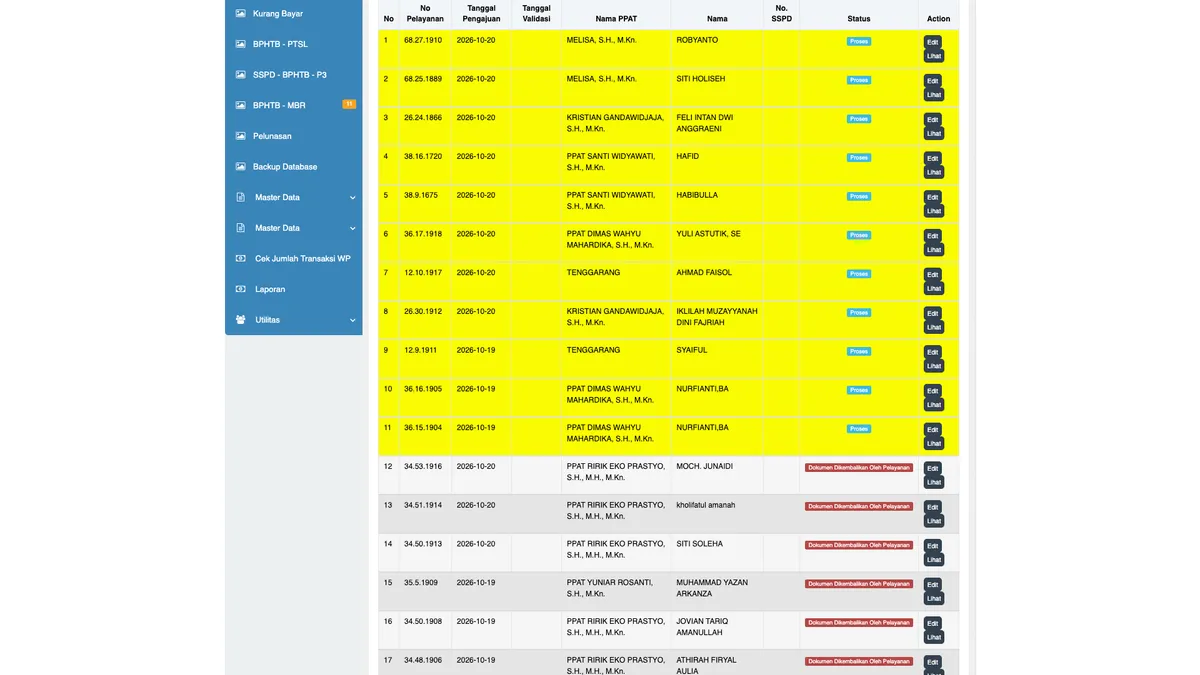The image size is (1200, 675).
Task: Select service number 38.16.1720
Action: [x=423, y=156]
